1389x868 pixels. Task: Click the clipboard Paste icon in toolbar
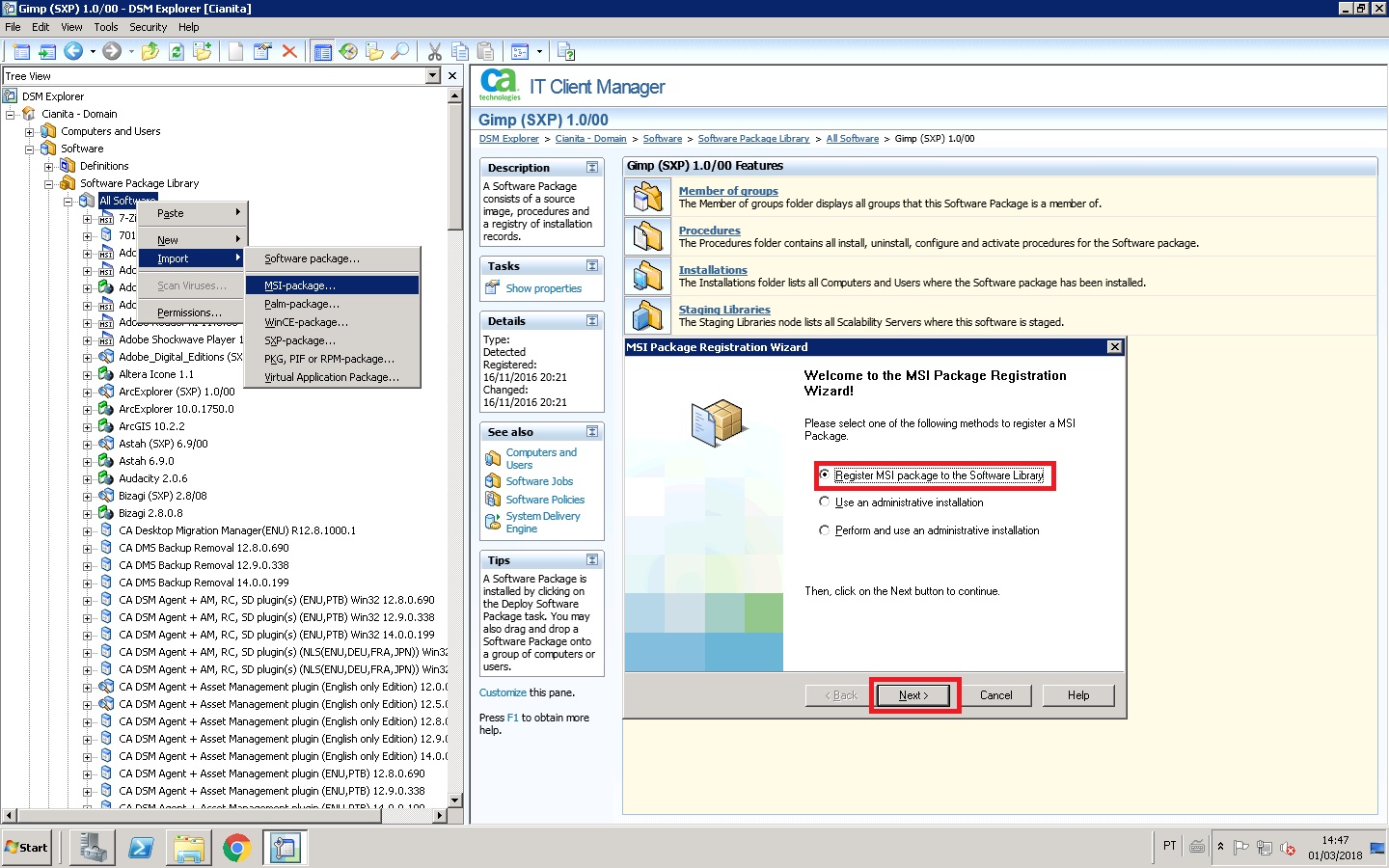(486, 51)
